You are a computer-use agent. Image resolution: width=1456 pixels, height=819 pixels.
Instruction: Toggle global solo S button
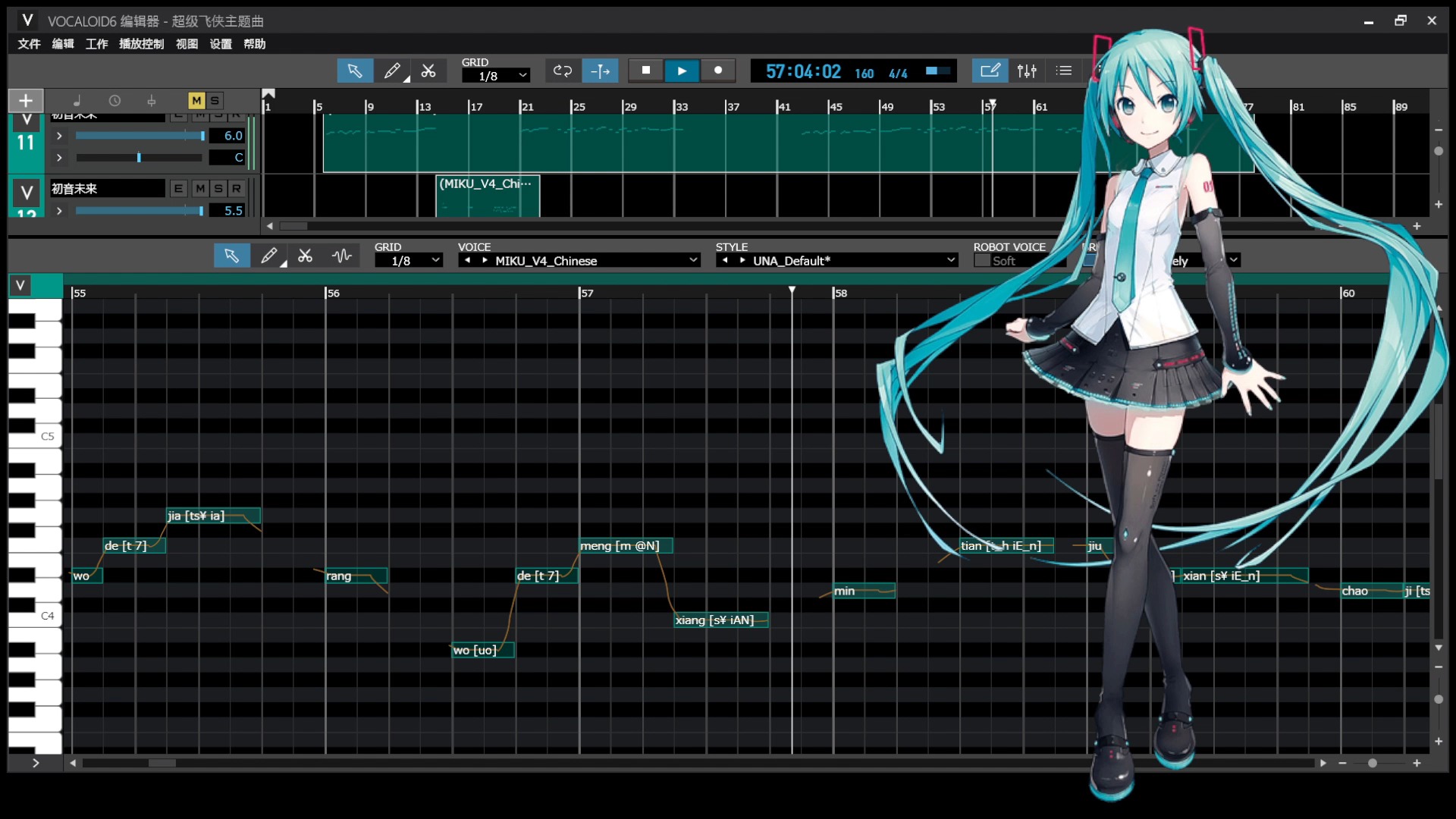coord(215,101)
